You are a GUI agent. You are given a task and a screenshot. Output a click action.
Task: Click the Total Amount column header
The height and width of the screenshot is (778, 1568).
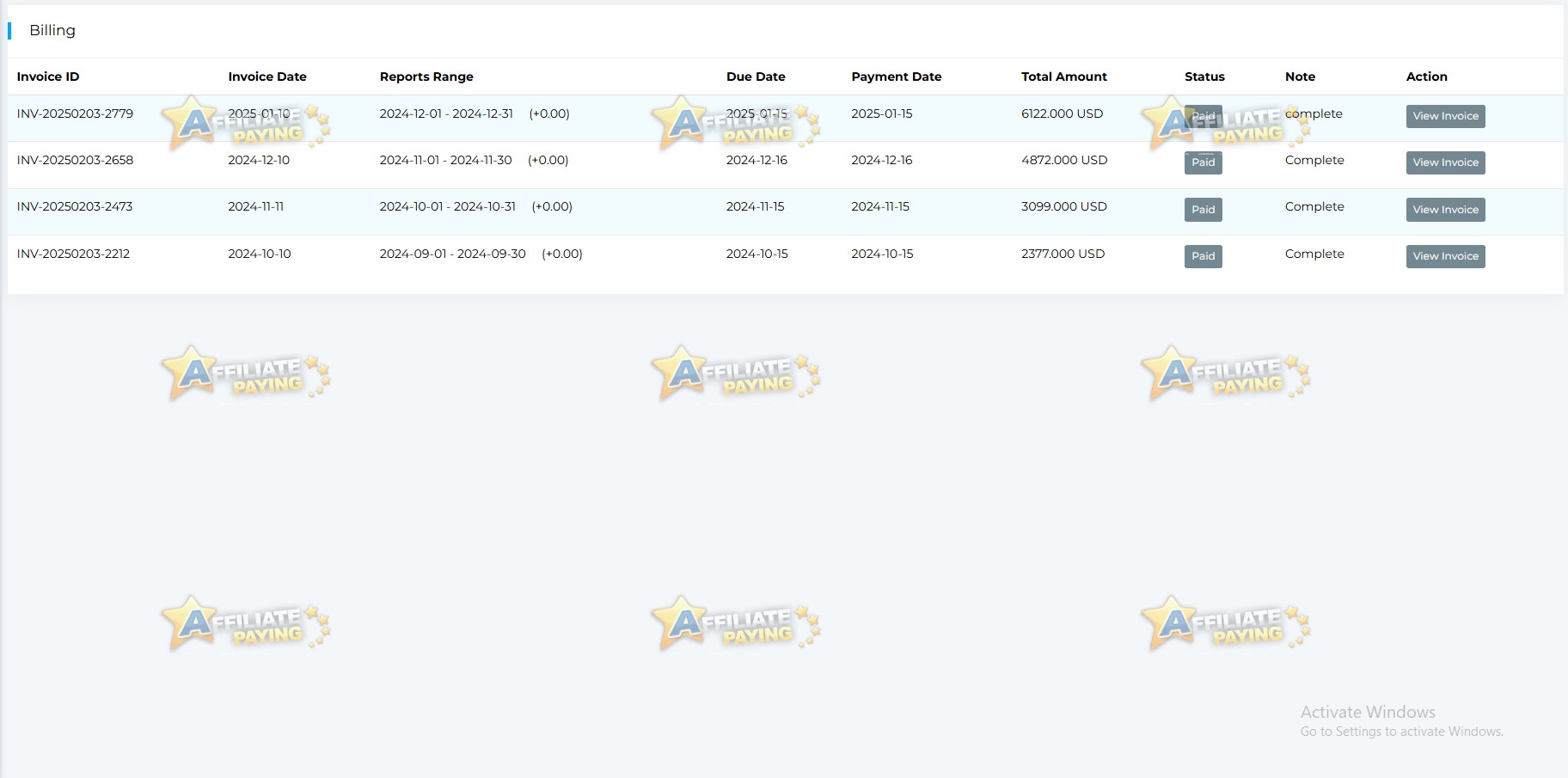1064,77
